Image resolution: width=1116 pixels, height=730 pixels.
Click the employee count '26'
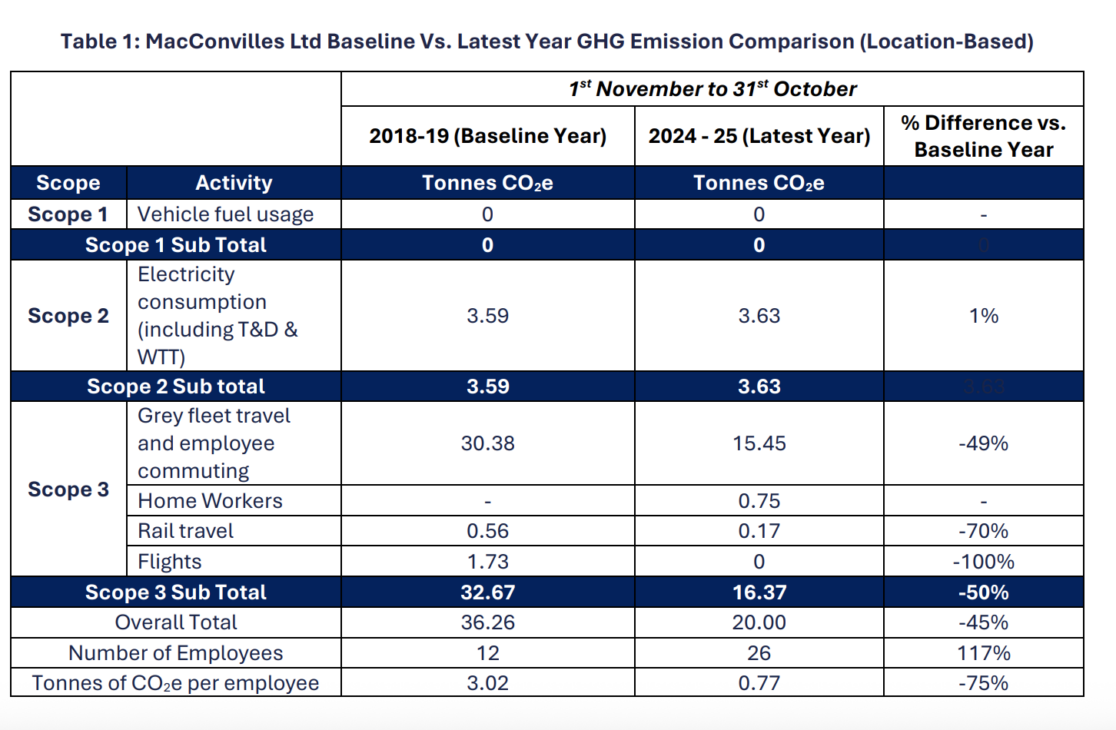point(759,652)
